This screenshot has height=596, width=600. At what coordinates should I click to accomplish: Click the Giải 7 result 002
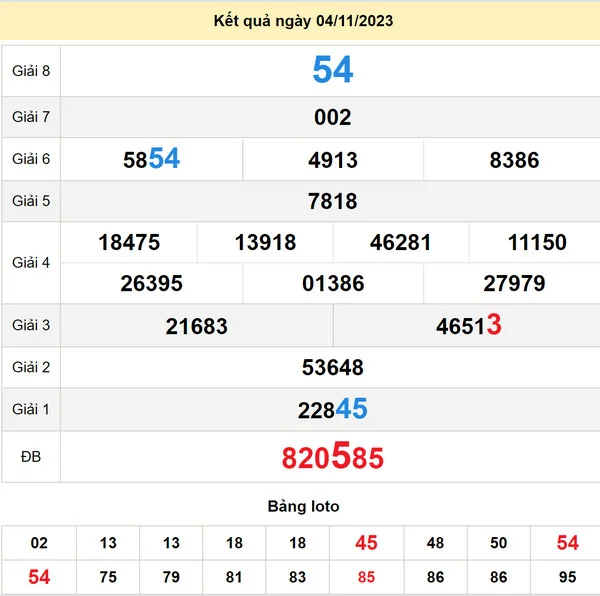(332, 117)
